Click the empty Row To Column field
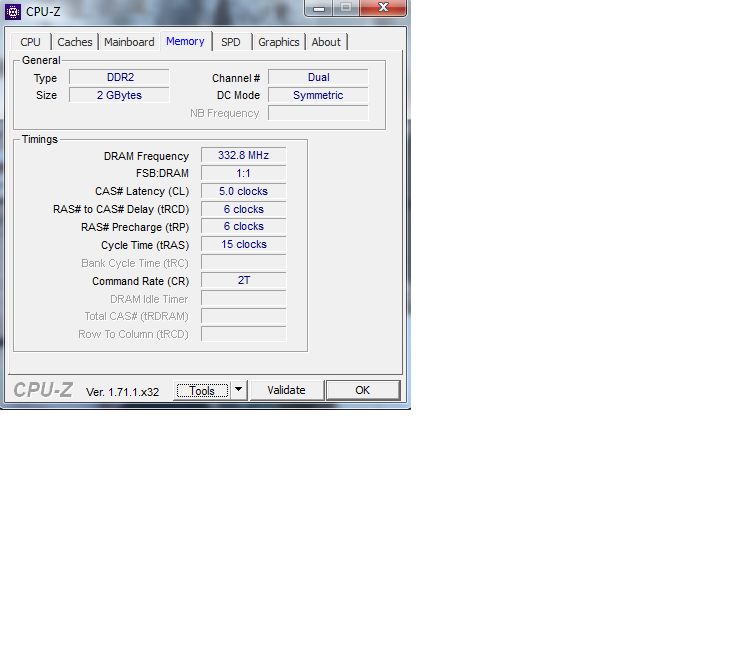The image size is (737, 647). pyautogui.click(x=243, y=334)
